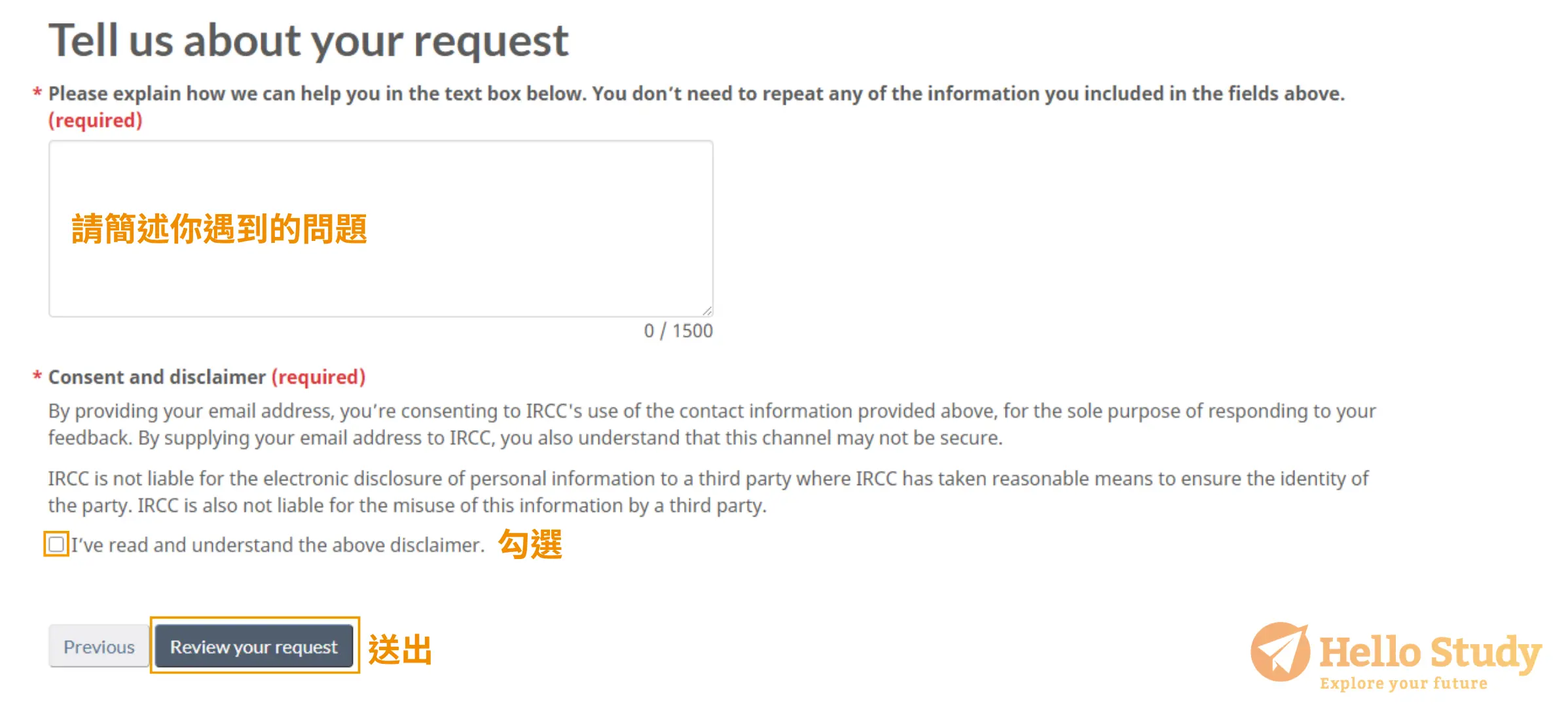
Task: Click the paragraph about IRCC not being liable
Action: click(708, 492)
